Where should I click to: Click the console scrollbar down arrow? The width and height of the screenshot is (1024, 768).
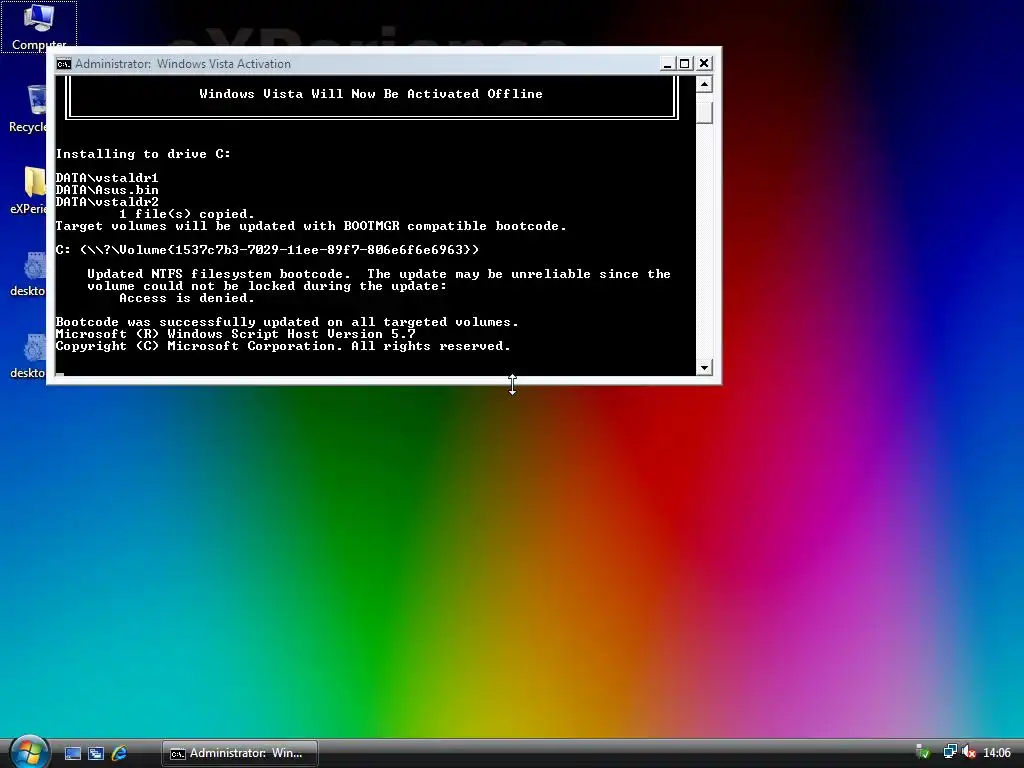(x=704, y=368)
